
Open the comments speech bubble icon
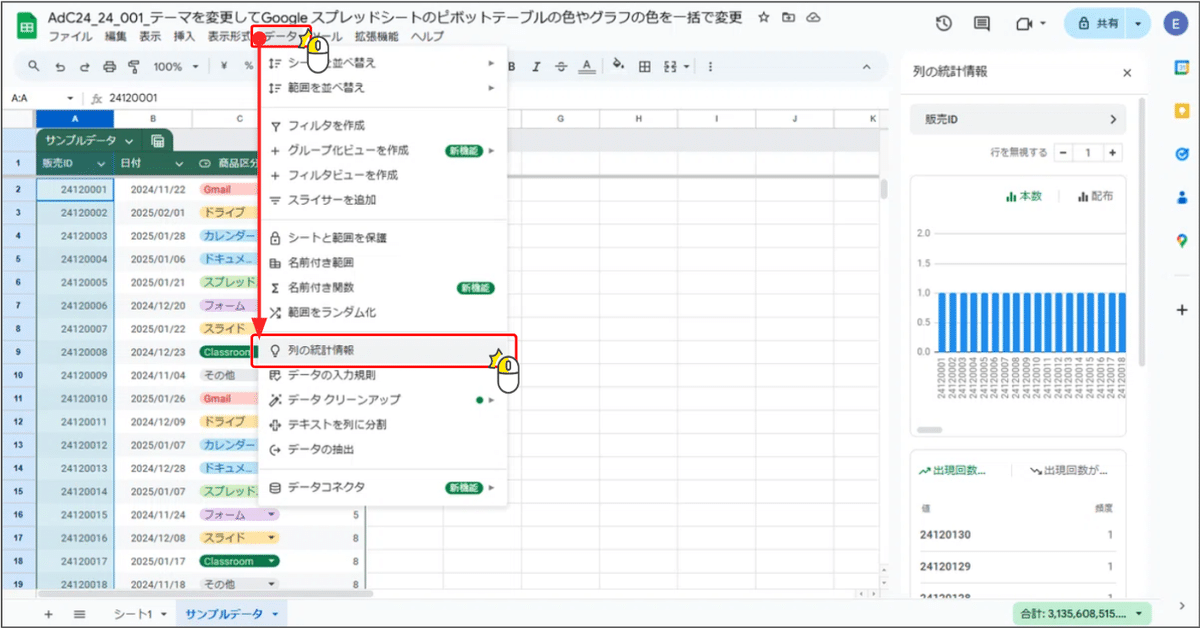tap(981, 24)
